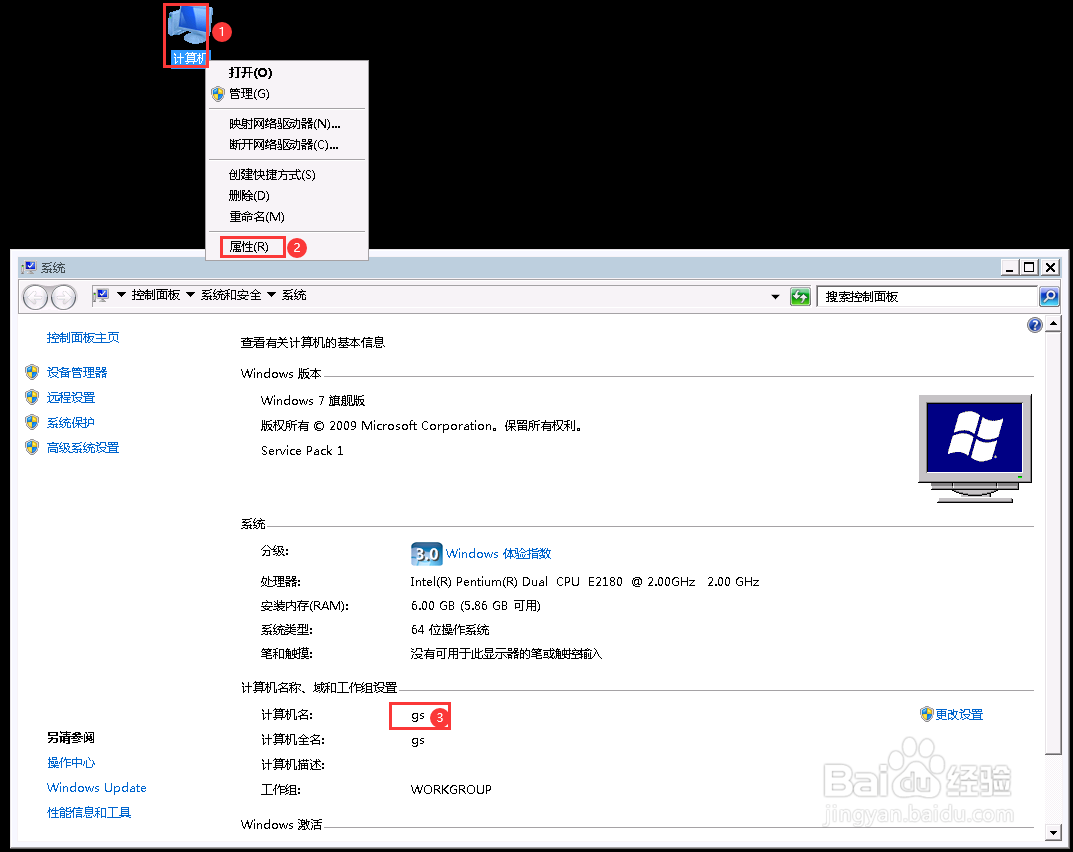Open help via the question mark icon
Screen dimensions: 1073x852
[x=1034, y=324]
